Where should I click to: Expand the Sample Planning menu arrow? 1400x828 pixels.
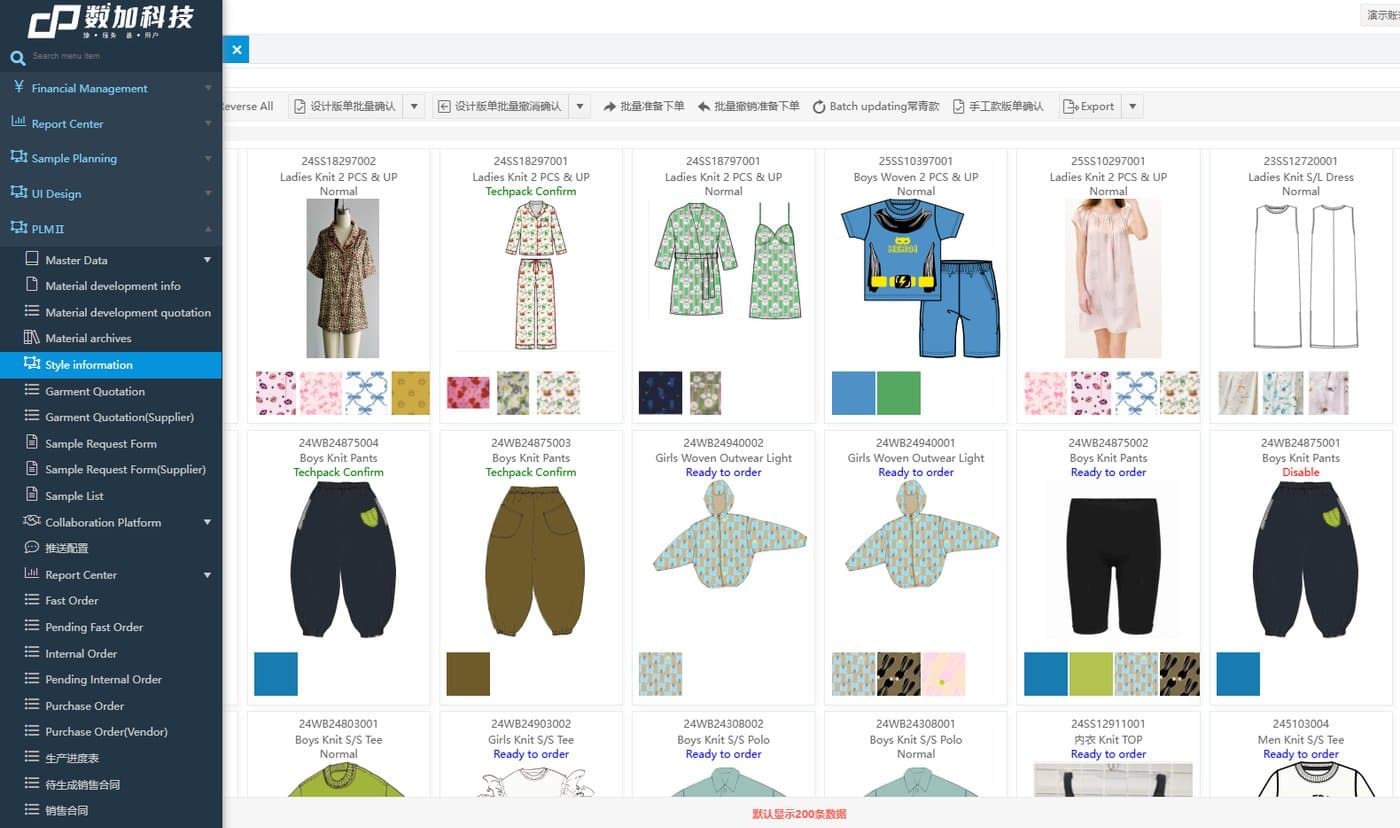click(208, 158)
